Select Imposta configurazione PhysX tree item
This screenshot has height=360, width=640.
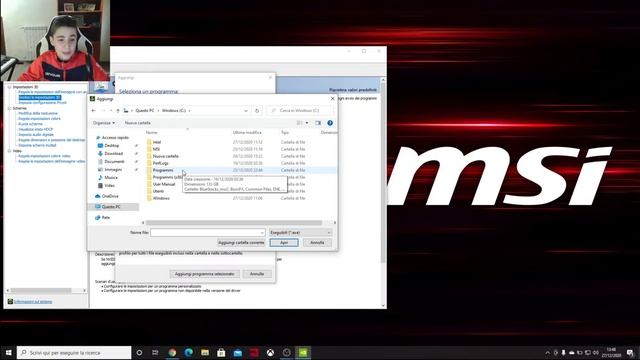click(42, 103)
